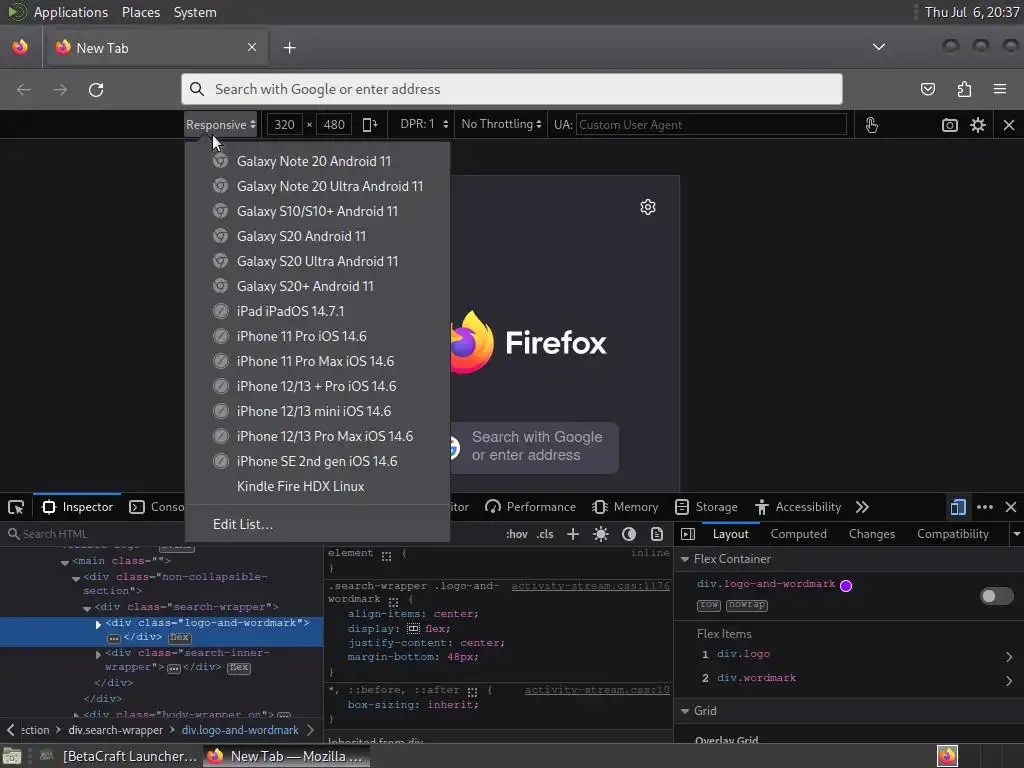Screen dimensions: 1024x768
Task: Toggle Responsive Design Mode devtools button
Action: pos(958,507)
